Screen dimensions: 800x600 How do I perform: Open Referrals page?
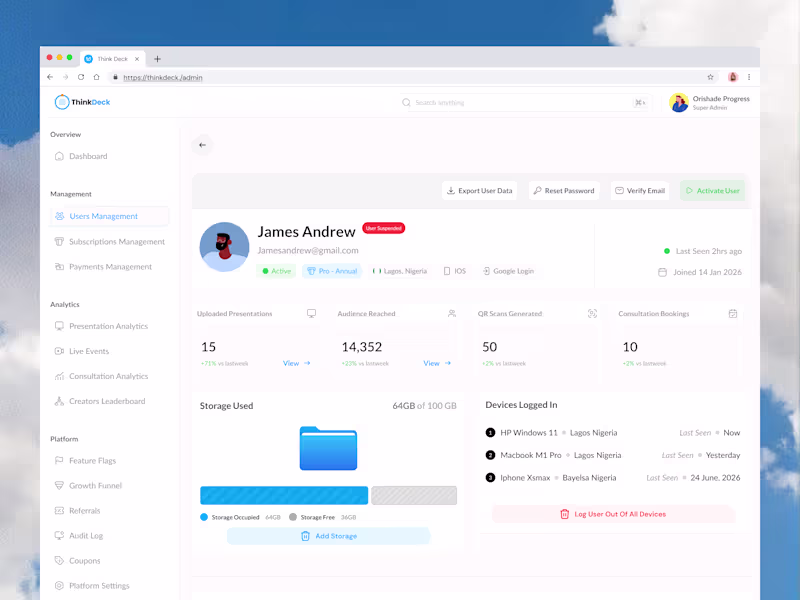tap(77, 511)
